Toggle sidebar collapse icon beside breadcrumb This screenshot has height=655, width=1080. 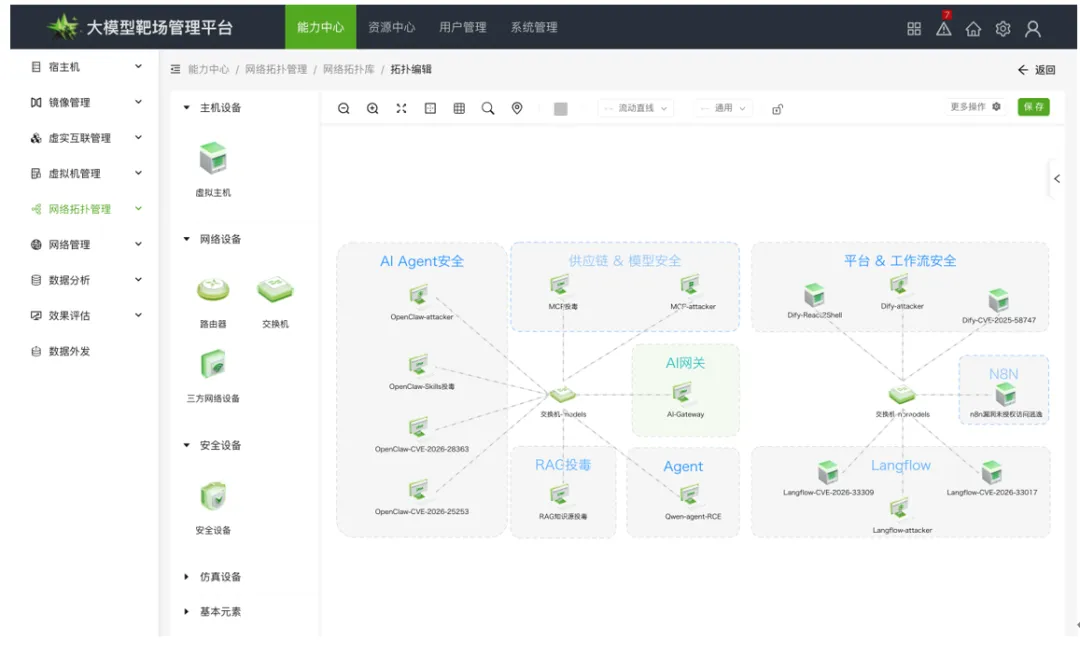coord(175,69)
